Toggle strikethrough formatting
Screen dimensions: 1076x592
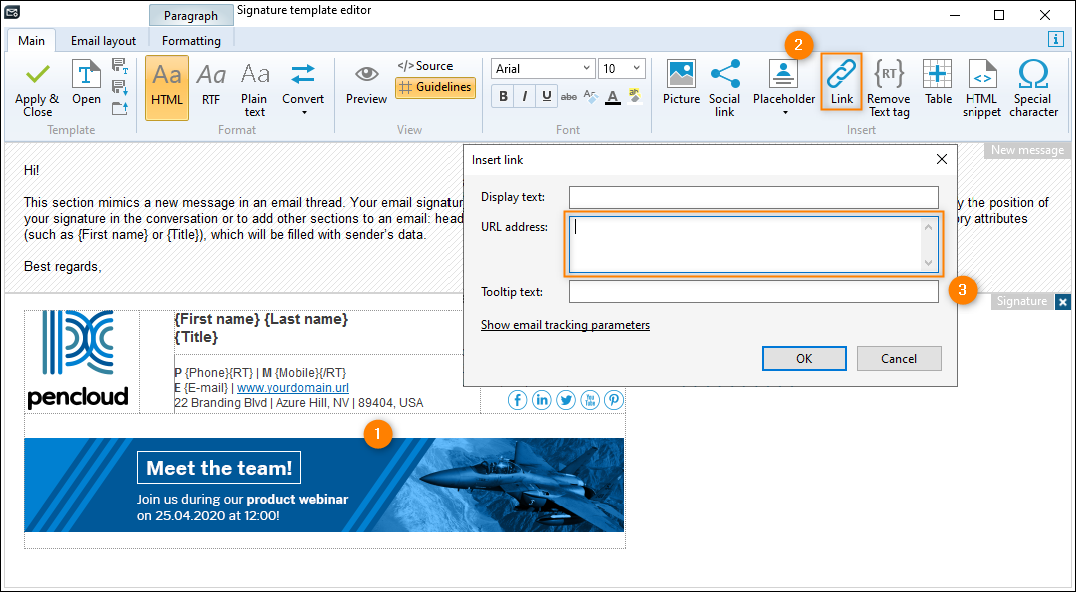(x=569, y=97)
